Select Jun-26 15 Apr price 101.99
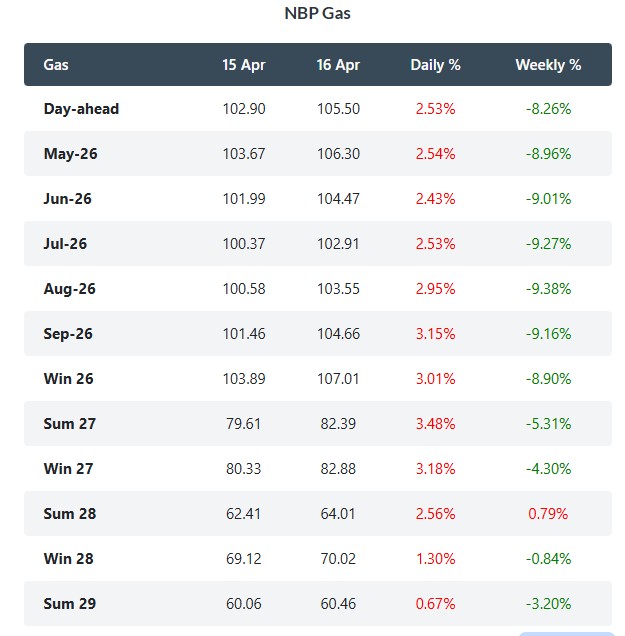 (x=244, y=199)
